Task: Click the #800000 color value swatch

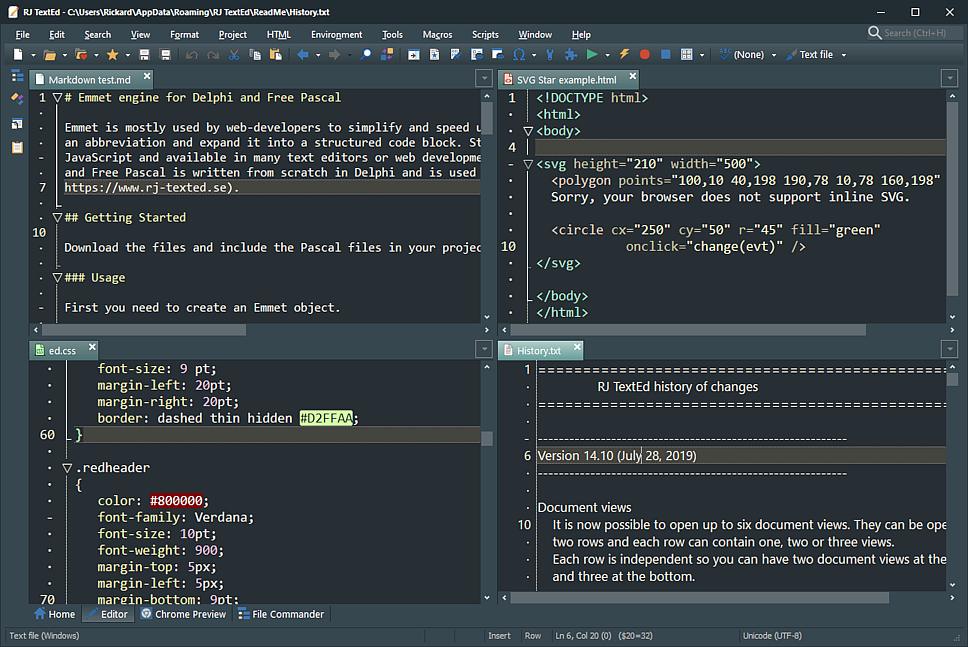Action: coord(177,501)
